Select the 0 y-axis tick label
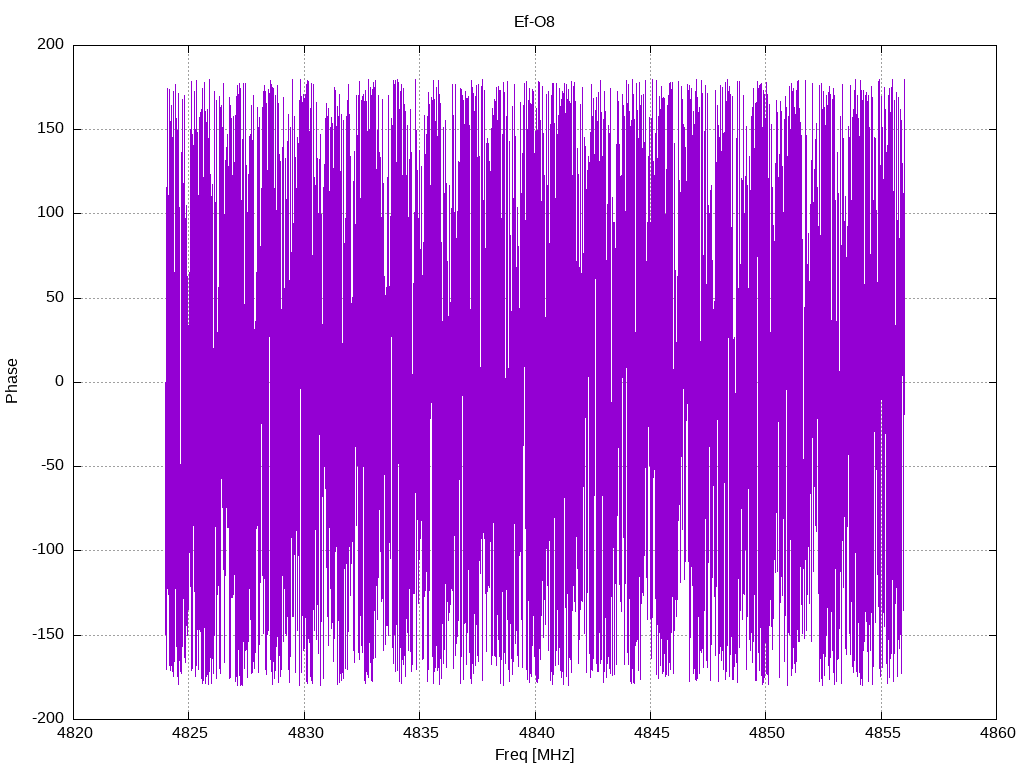Viewport: 1024px width, 768px height. [59, 382]
